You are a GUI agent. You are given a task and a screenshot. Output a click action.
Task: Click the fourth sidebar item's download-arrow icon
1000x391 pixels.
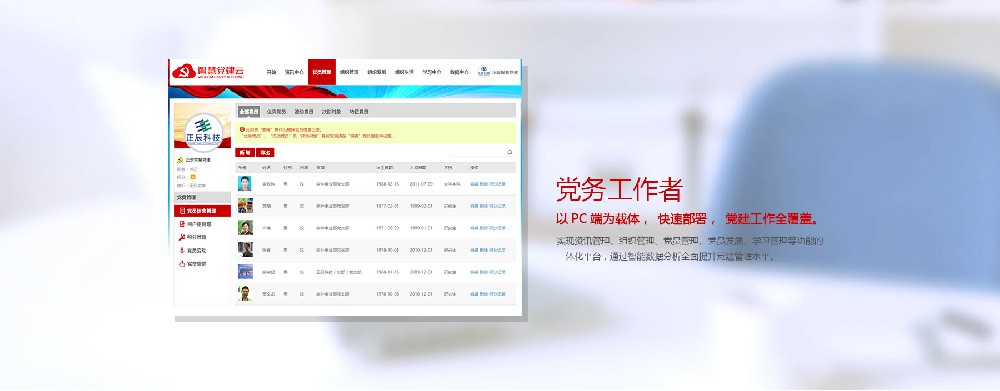point(182,250)
